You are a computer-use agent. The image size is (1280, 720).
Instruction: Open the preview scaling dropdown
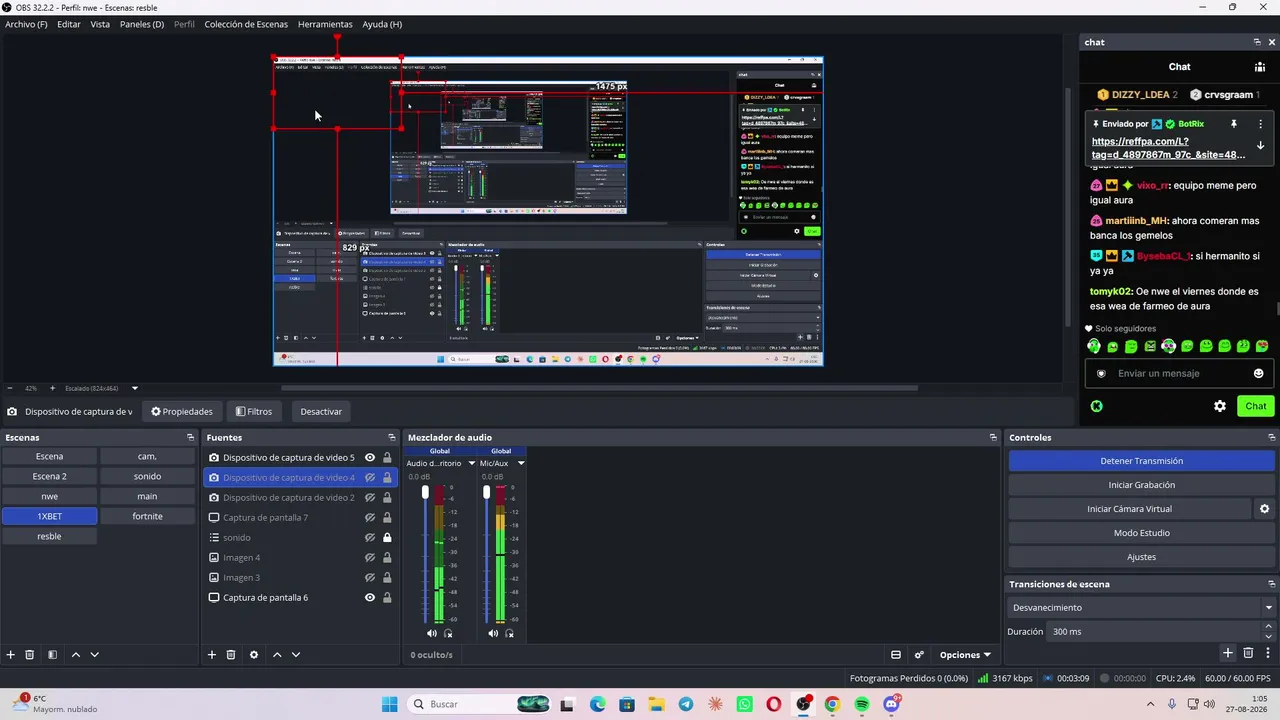click(x=135, y=388)
